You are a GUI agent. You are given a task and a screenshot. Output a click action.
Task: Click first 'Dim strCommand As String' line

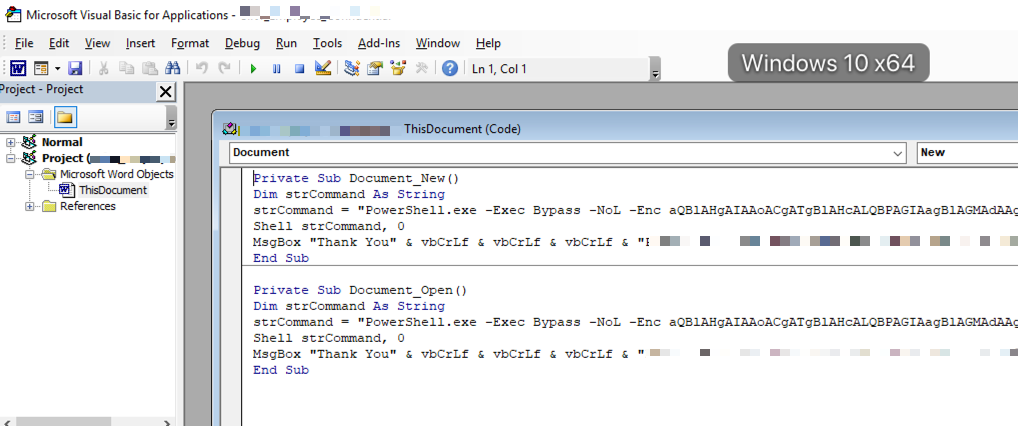[x=349, y=195]
